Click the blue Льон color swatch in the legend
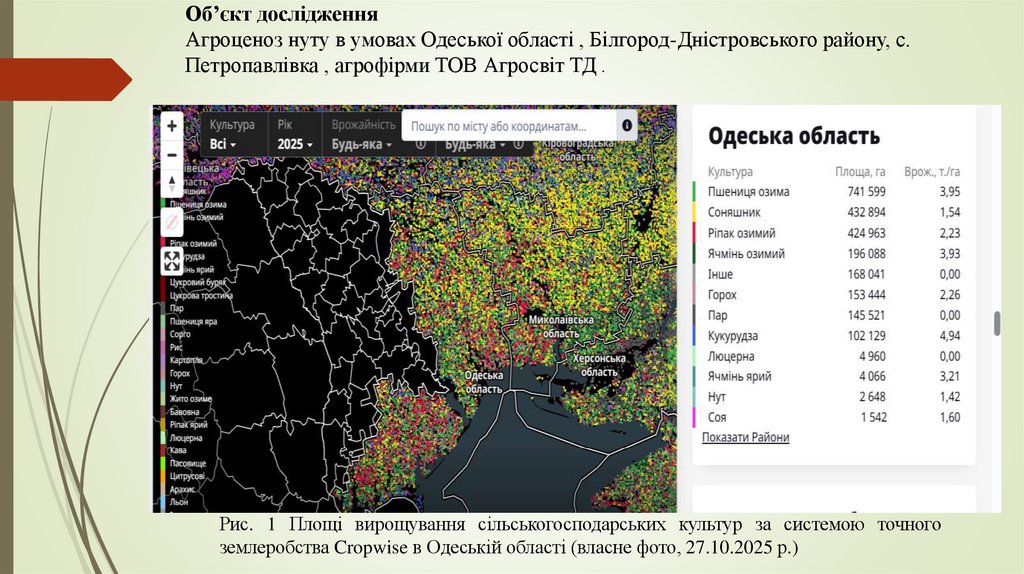Viewport: 1024px width, 574px height. click(x=163, y=502)
